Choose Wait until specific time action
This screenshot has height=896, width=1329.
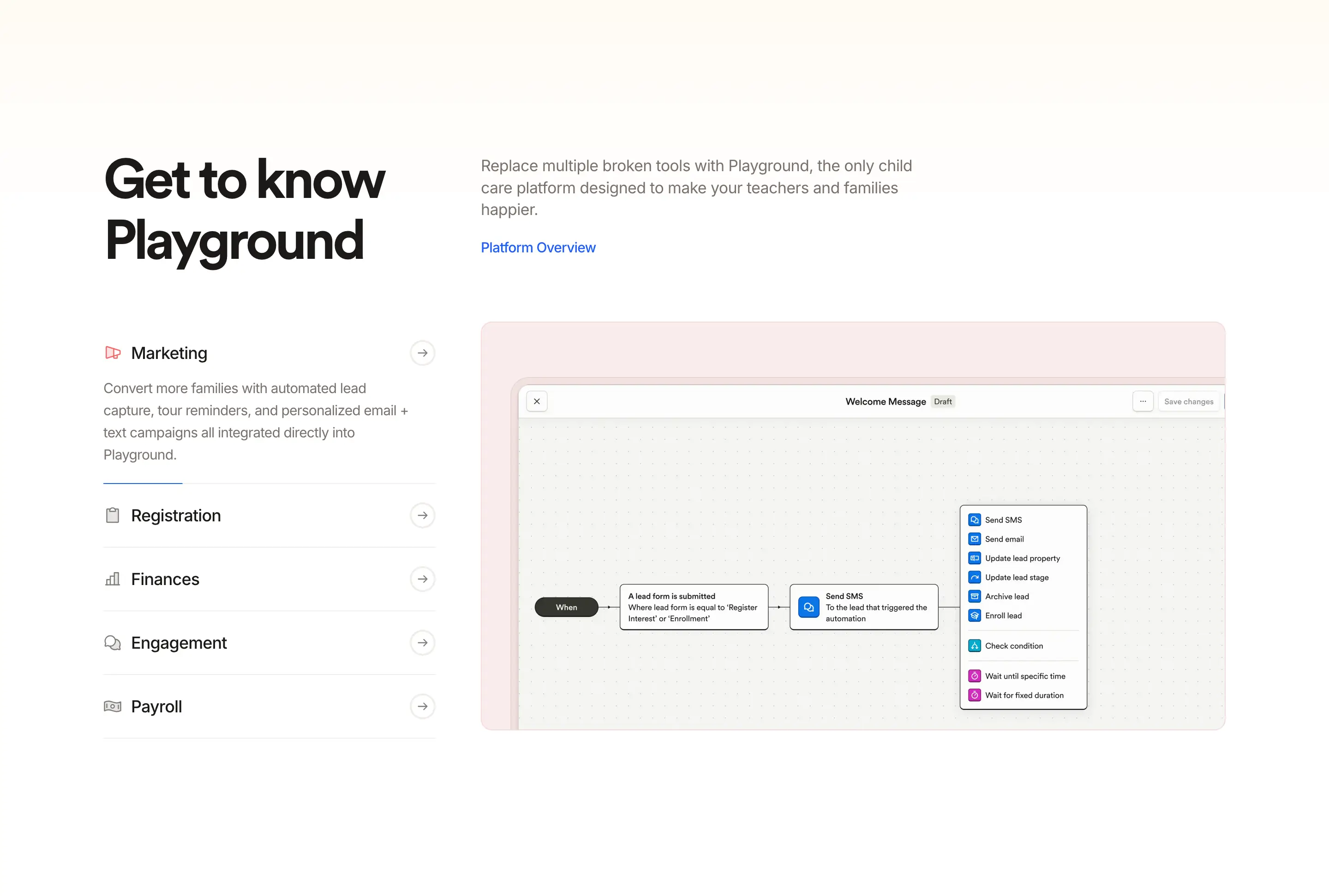click(x=1023, y=676)
